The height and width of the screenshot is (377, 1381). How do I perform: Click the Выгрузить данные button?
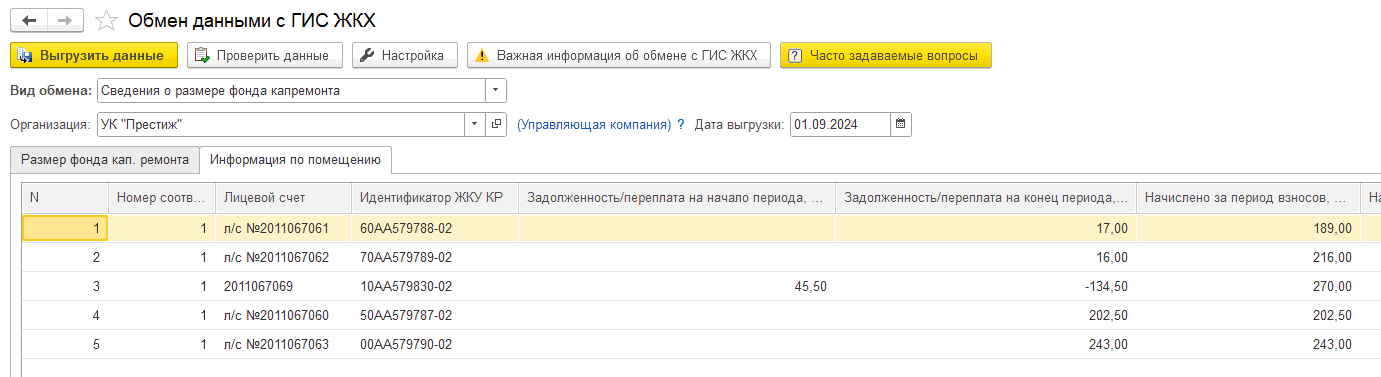94,55
